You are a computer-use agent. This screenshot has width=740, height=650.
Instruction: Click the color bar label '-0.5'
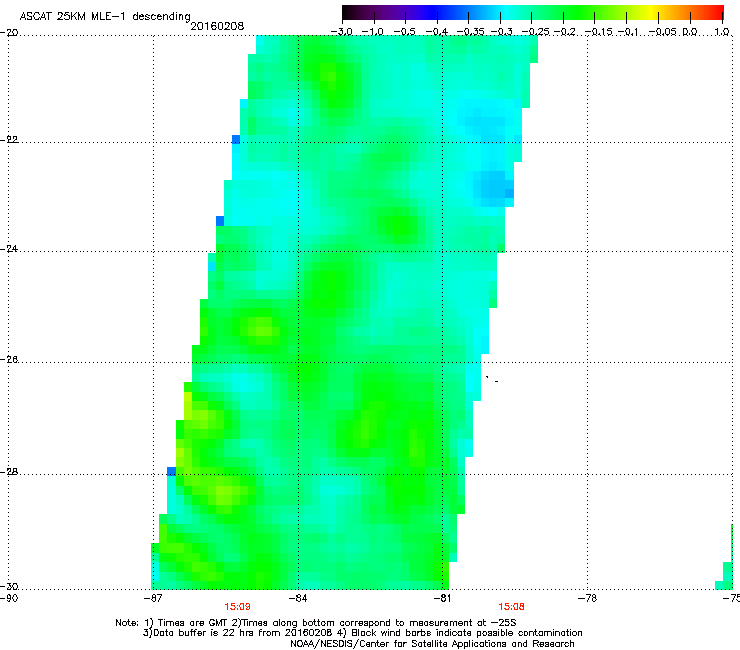click(404, 32)
